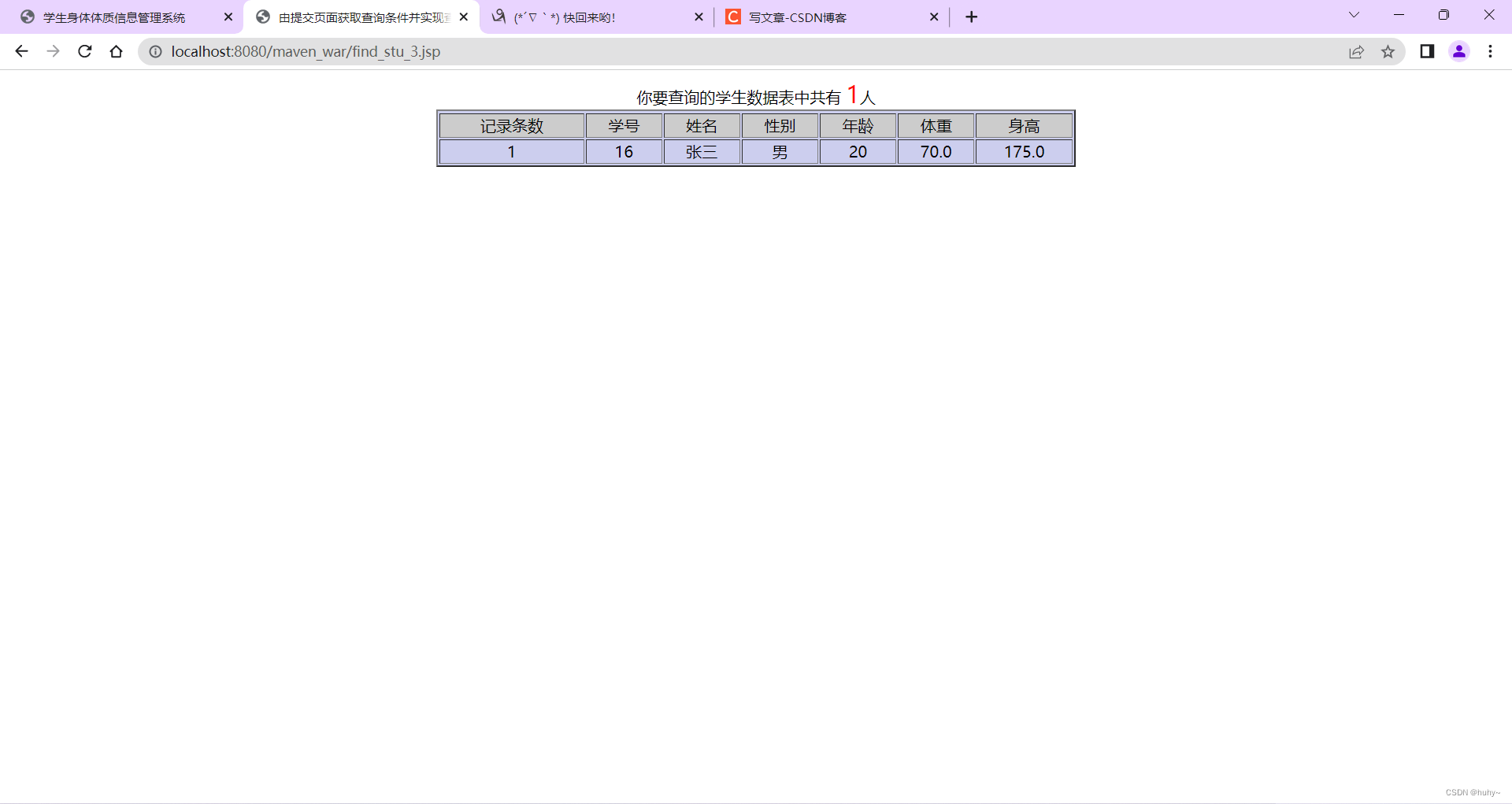Click the 年龄 column header

(x=858, y=126)
